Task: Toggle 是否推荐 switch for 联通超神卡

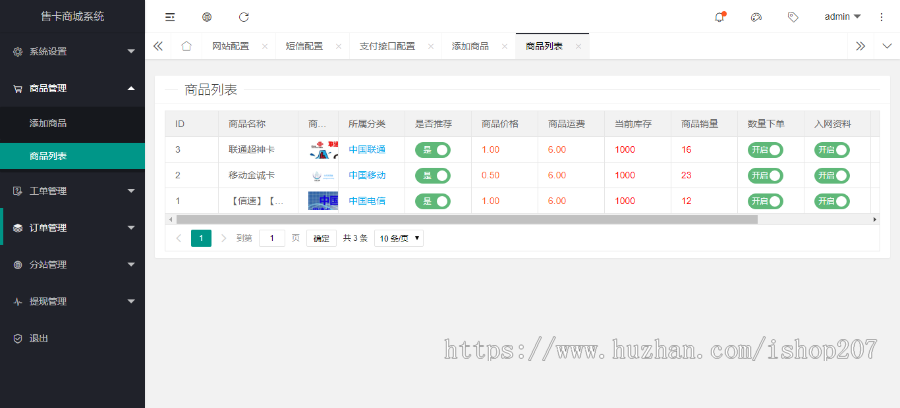Action: click(433, 150)
